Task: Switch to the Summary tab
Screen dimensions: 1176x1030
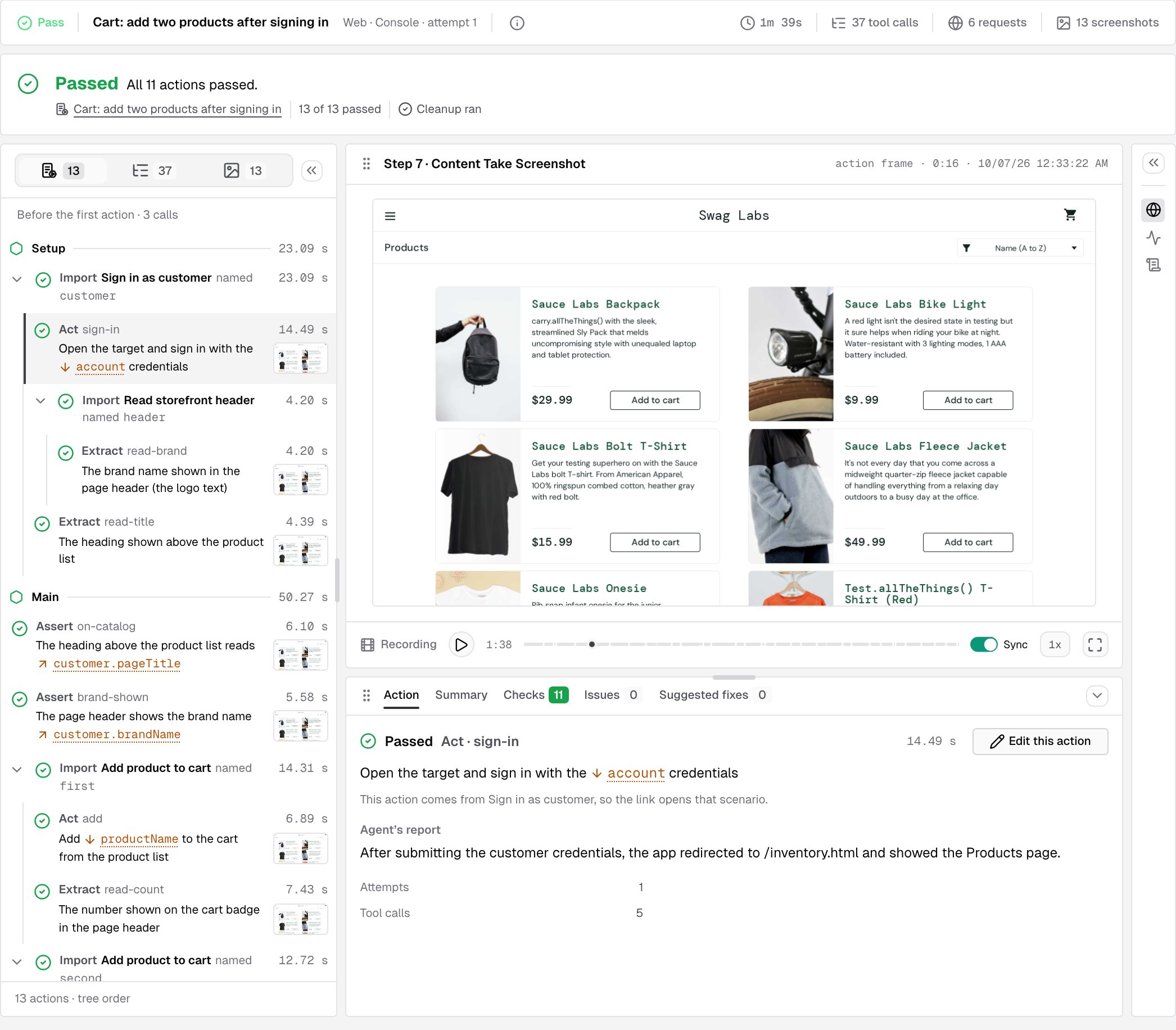Action: click(x=461, y=695)
